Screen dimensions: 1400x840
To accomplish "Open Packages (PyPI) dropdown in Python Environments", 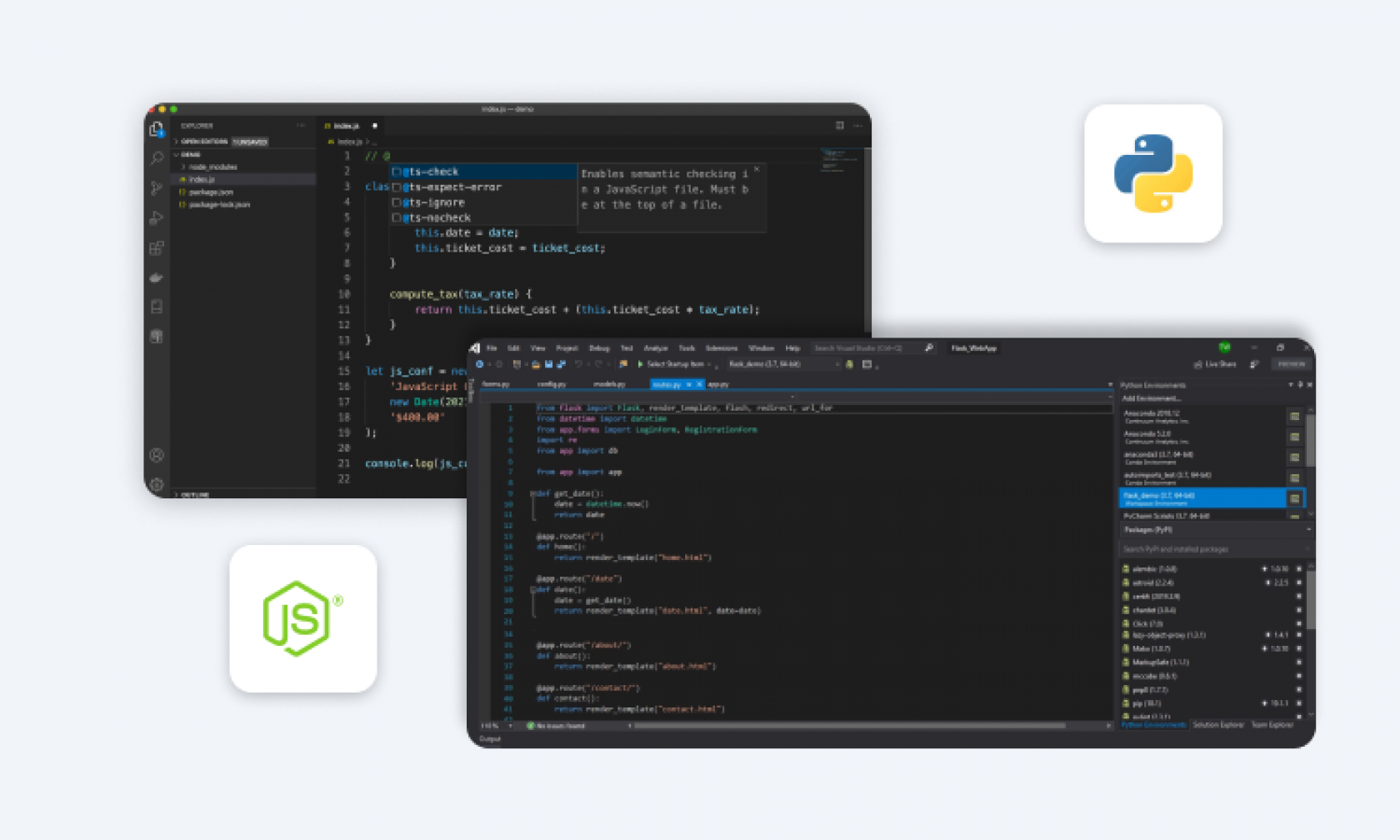I will [x=1215, y=530].
